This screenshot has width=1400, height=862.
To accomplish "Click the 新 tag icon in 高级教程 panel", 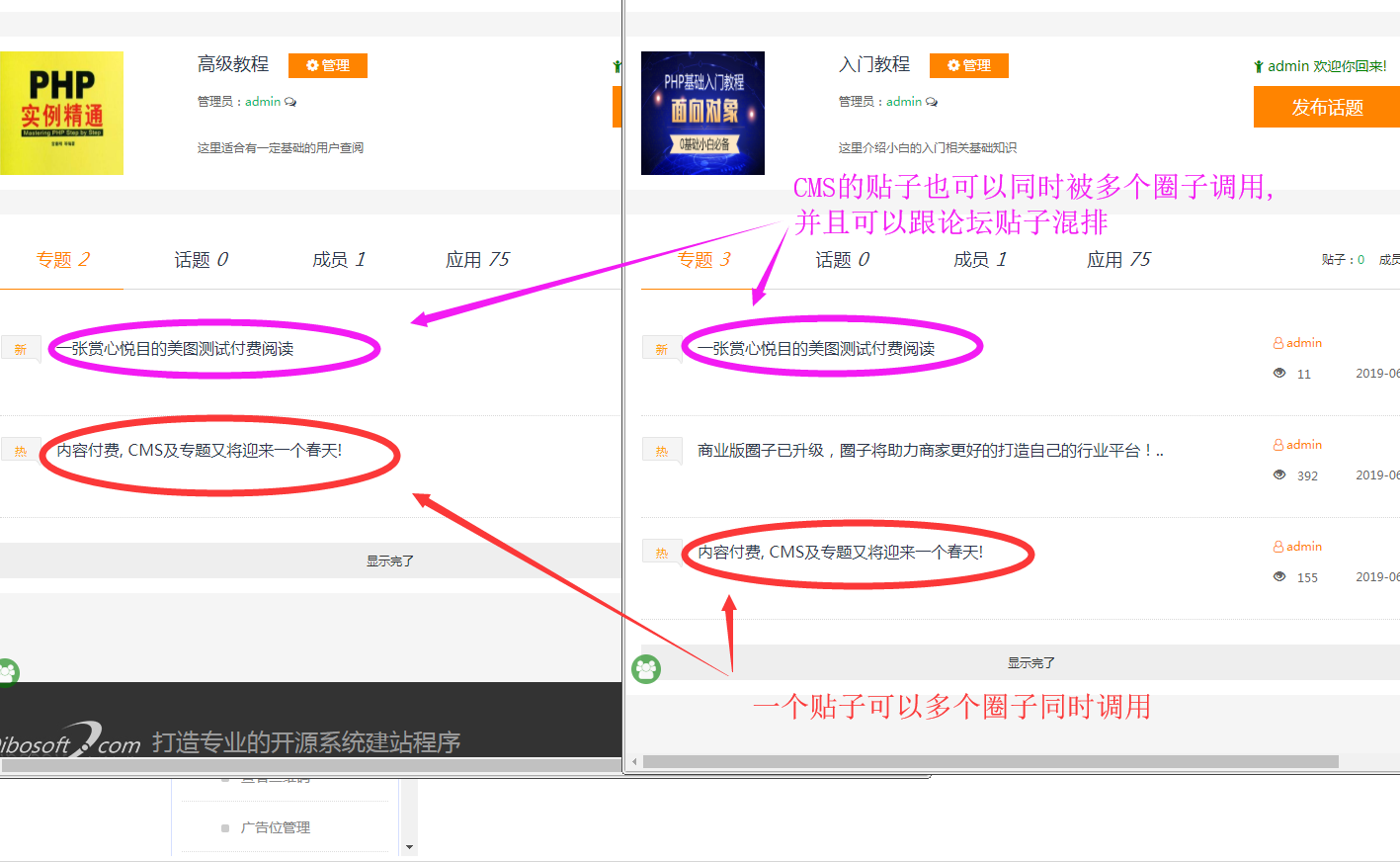I will coord(20,350).
